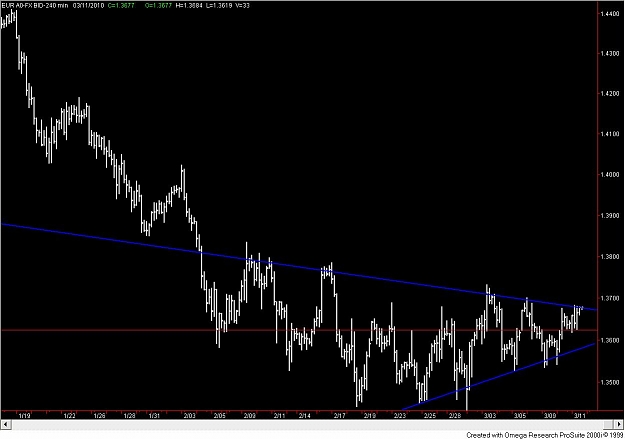625x439 pixels.
Task: Click the 3/11 date axis label
Action: point(580,415)
